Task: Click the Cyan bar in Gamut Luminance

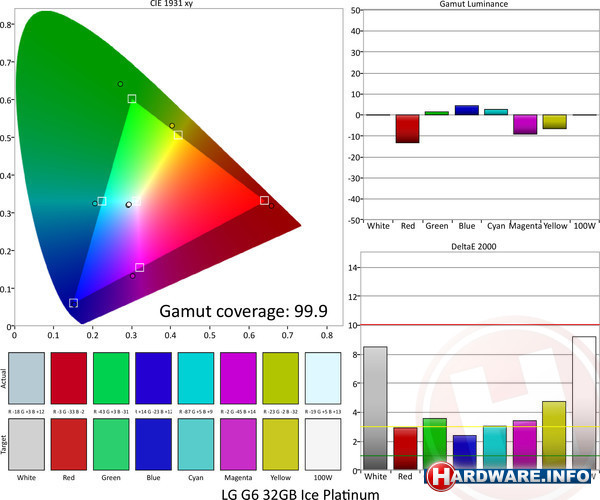Action: (496, 112)
